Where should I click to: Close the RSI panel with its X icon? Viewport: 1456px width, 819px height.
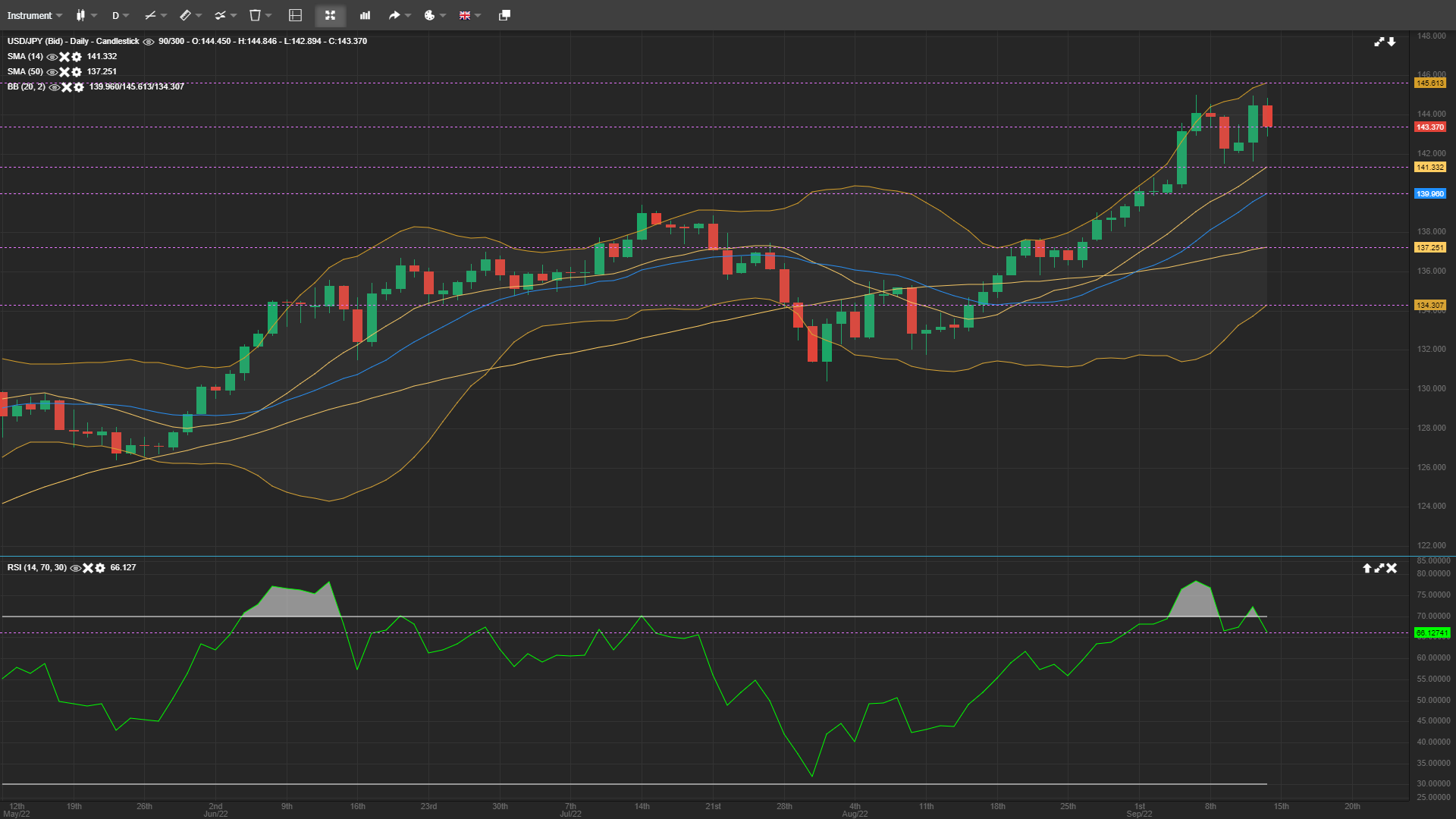pos(1392,567)
